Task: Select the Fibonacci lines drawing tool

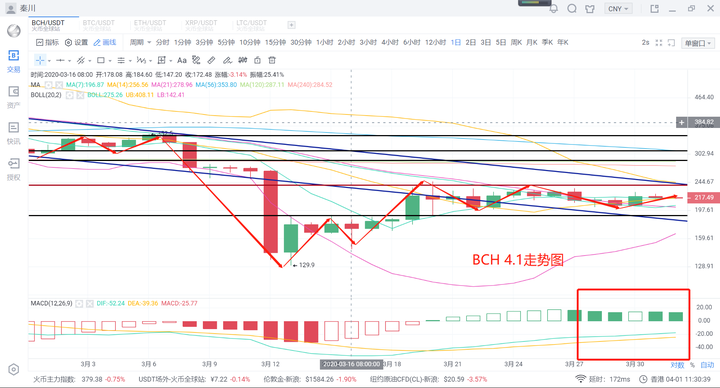Action: tap(121, 60)
